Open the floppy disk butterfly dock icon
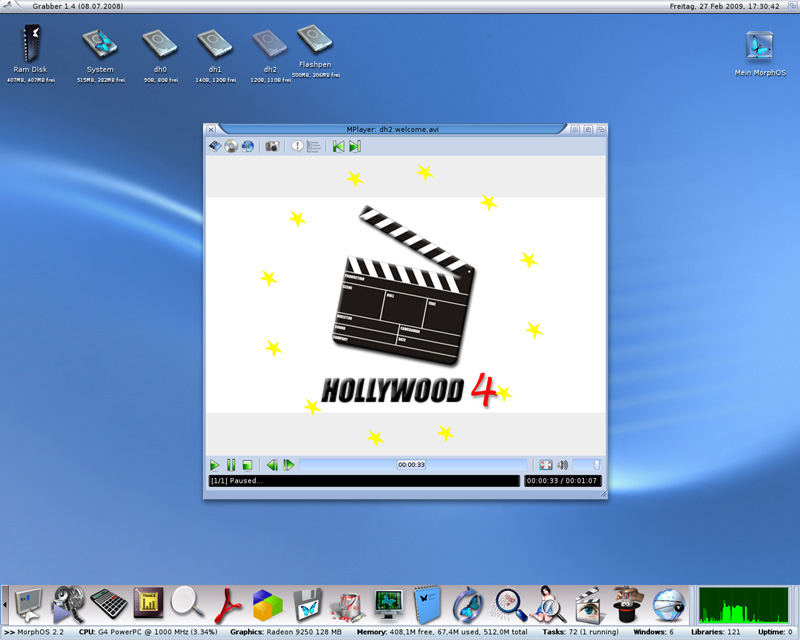The height and width of the screenshot is (640, 800). point(308,605)
